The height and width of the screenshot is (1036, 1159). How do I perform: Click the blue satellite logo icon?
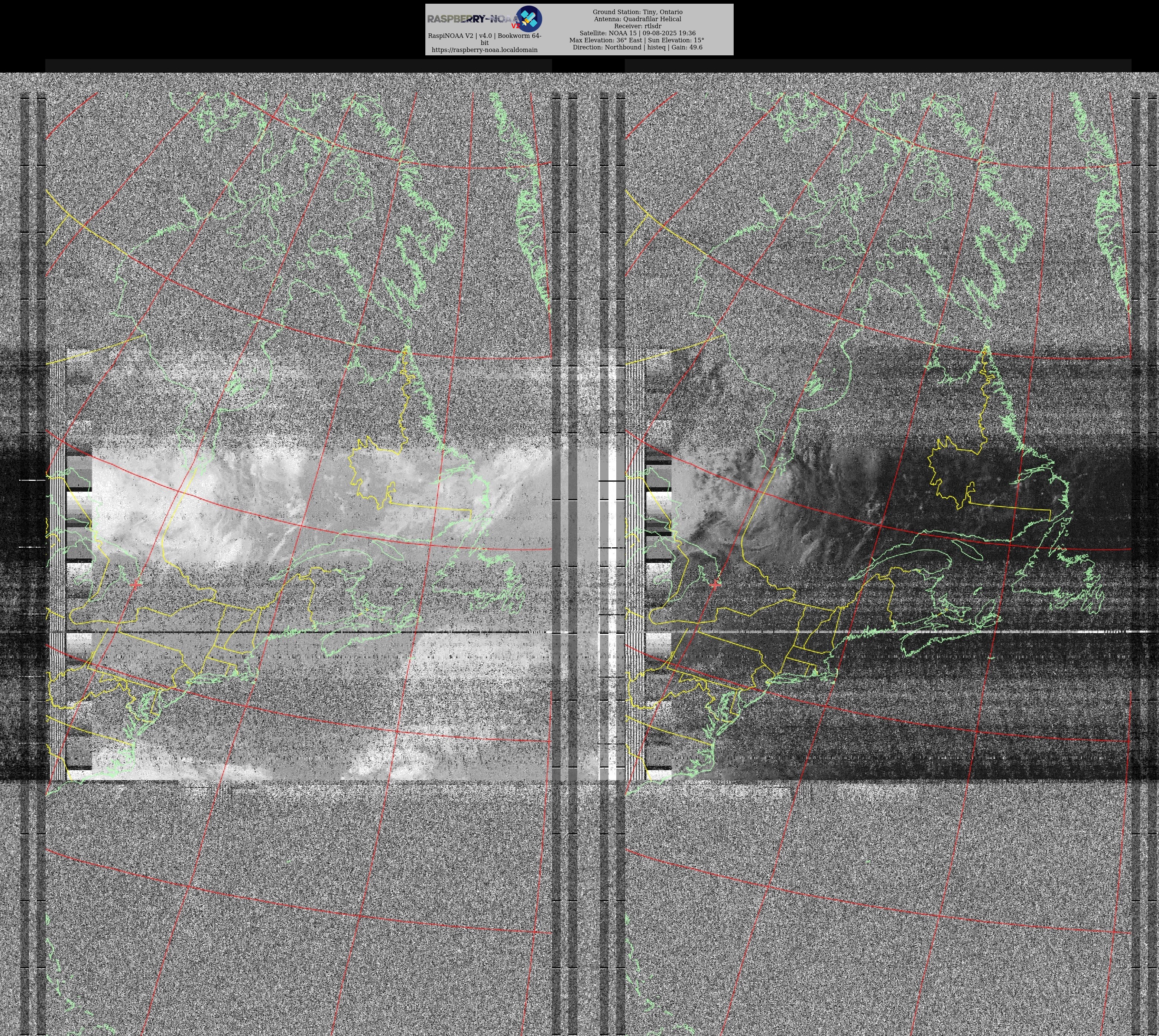tap(529, 18)
